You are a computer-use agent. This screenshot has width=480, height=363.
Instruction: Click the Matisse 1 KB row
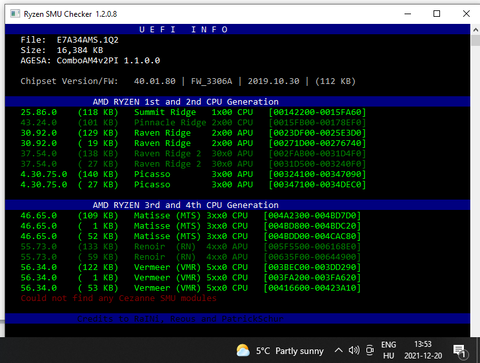pyautogui.click(x=191, y=226)
